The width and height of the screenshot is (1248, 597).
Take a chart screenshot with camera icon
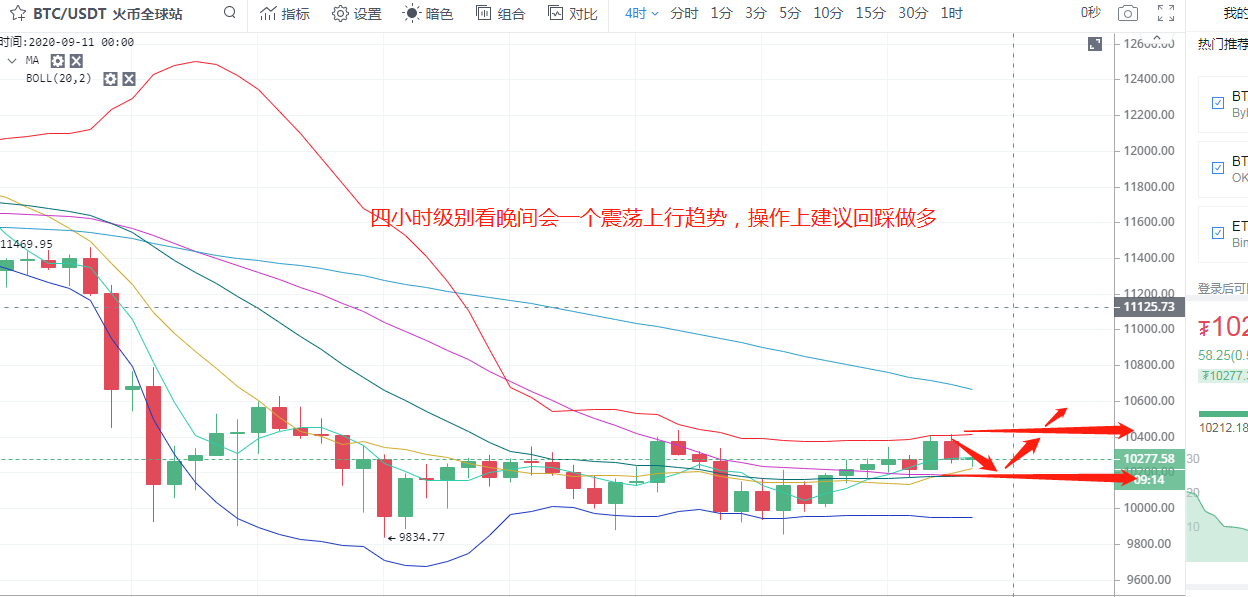(x=1128, y=13)
